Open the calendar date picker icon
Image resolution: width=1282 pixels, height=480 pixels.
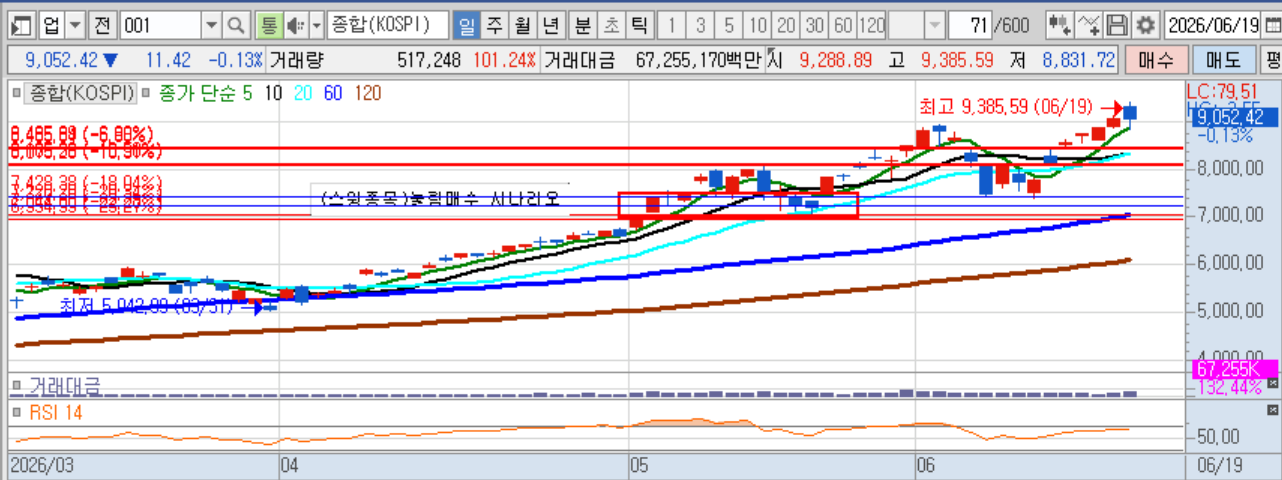[x=1274, y=24]
